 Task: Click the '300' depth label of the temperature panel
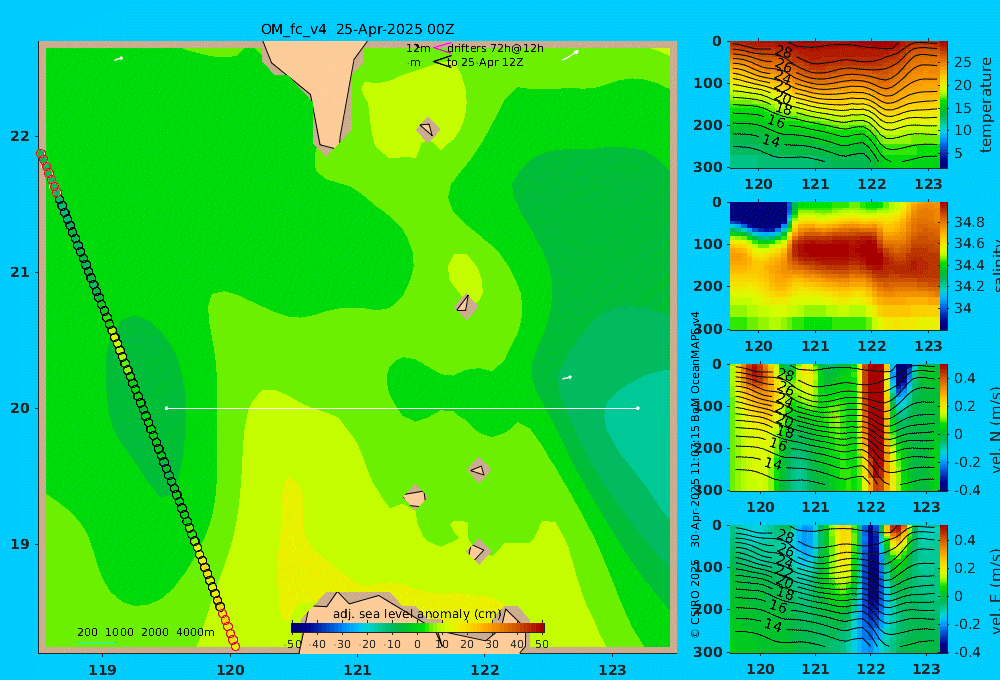708,167
